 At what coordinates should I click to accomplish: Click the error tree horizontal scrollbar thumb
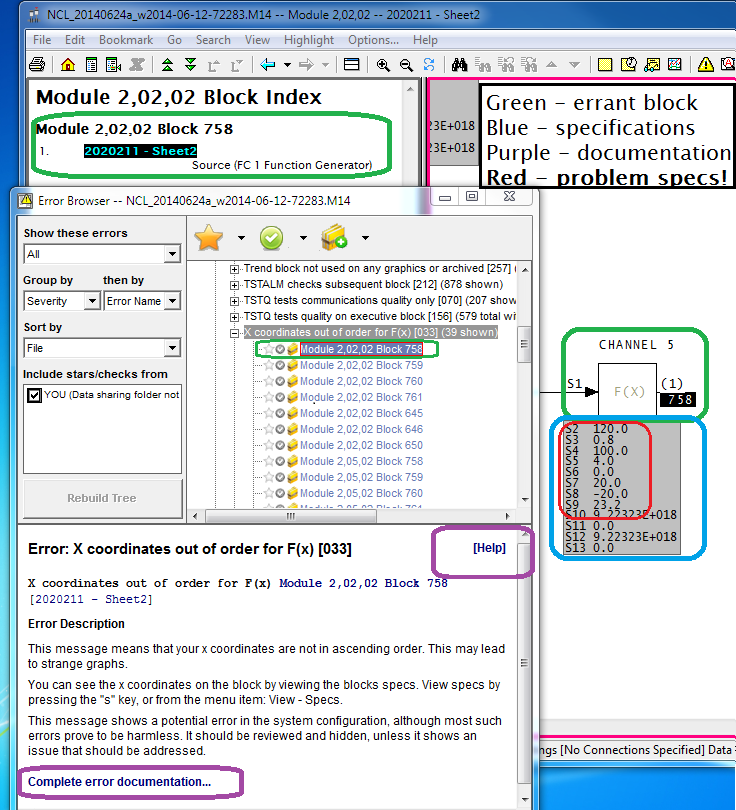(x=290, y=516)
